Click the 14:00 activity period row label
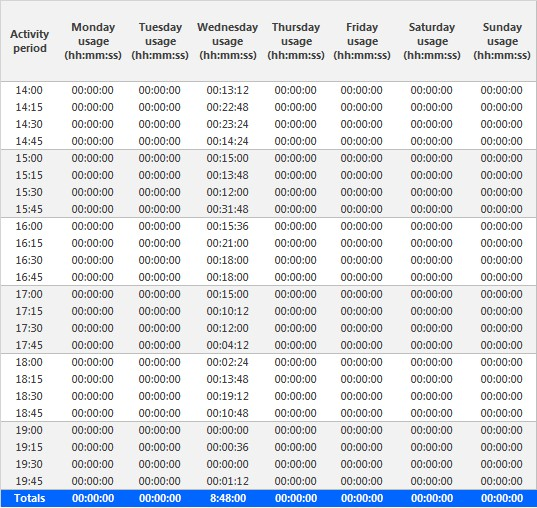 click(29, 90)
